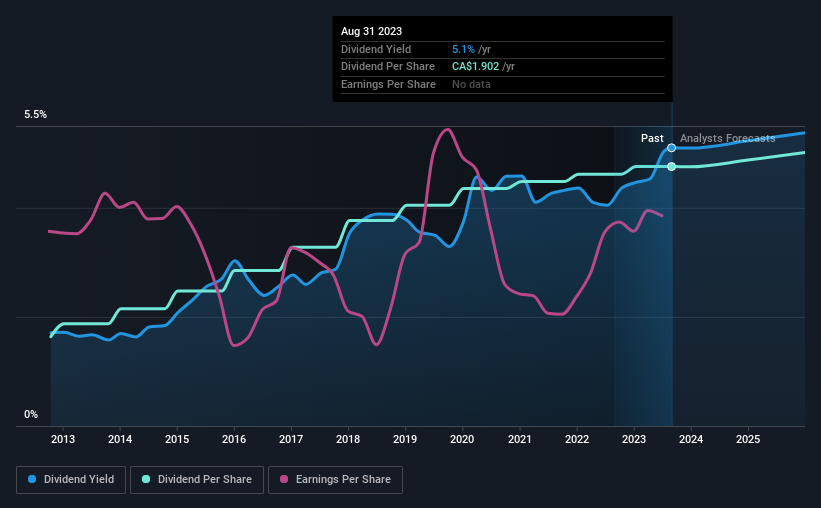Click the 'Analysts Forecasts' label
This screenshot has height=508, width=821.
click(x=727, y=138)
